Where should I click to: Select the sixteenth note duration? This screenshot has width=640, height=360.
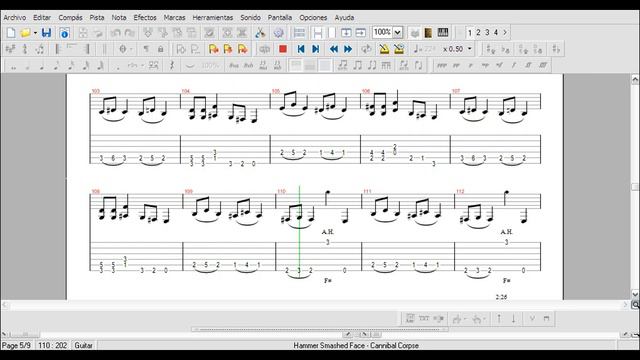coord(71,65)
